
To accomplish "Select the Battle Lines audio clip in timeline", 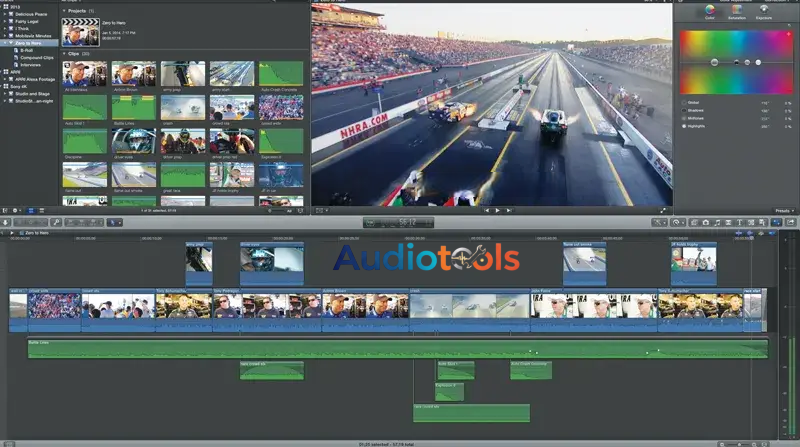I will coord(398,349).
